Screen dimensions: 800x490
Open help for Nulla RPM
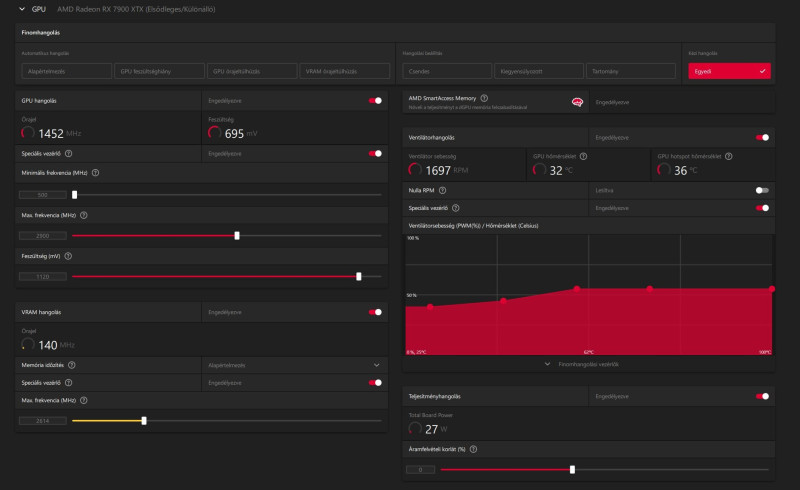pos(442,190)
